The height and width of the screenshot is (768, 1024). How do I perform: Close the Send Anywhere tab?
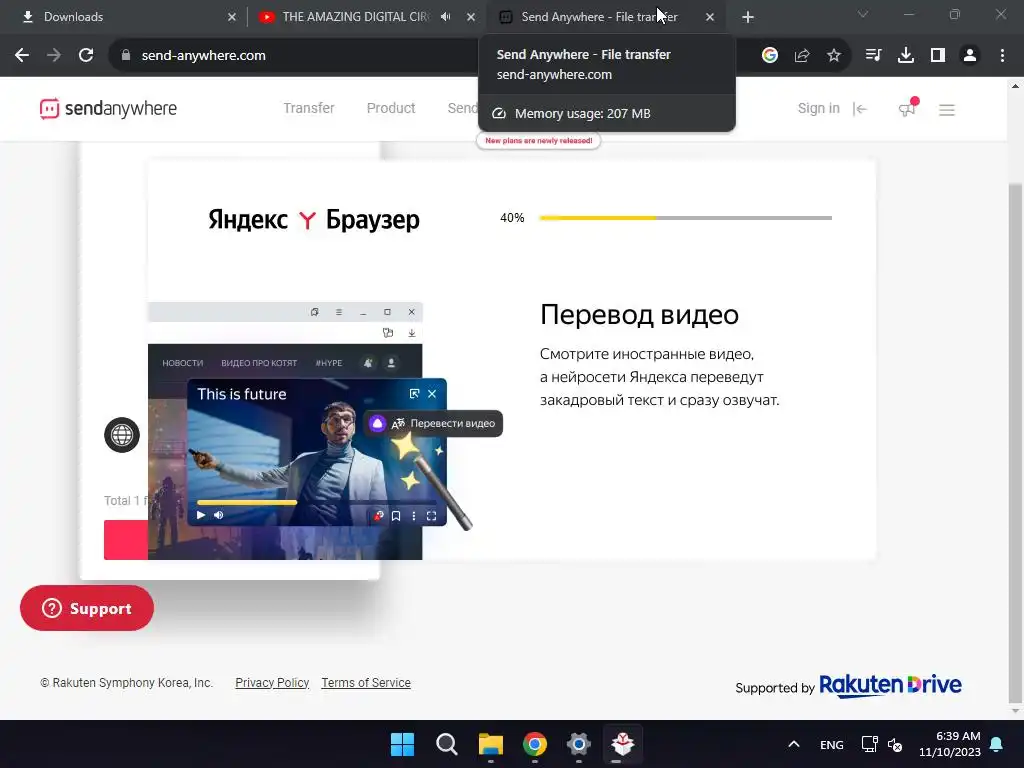tap(710, 17)
